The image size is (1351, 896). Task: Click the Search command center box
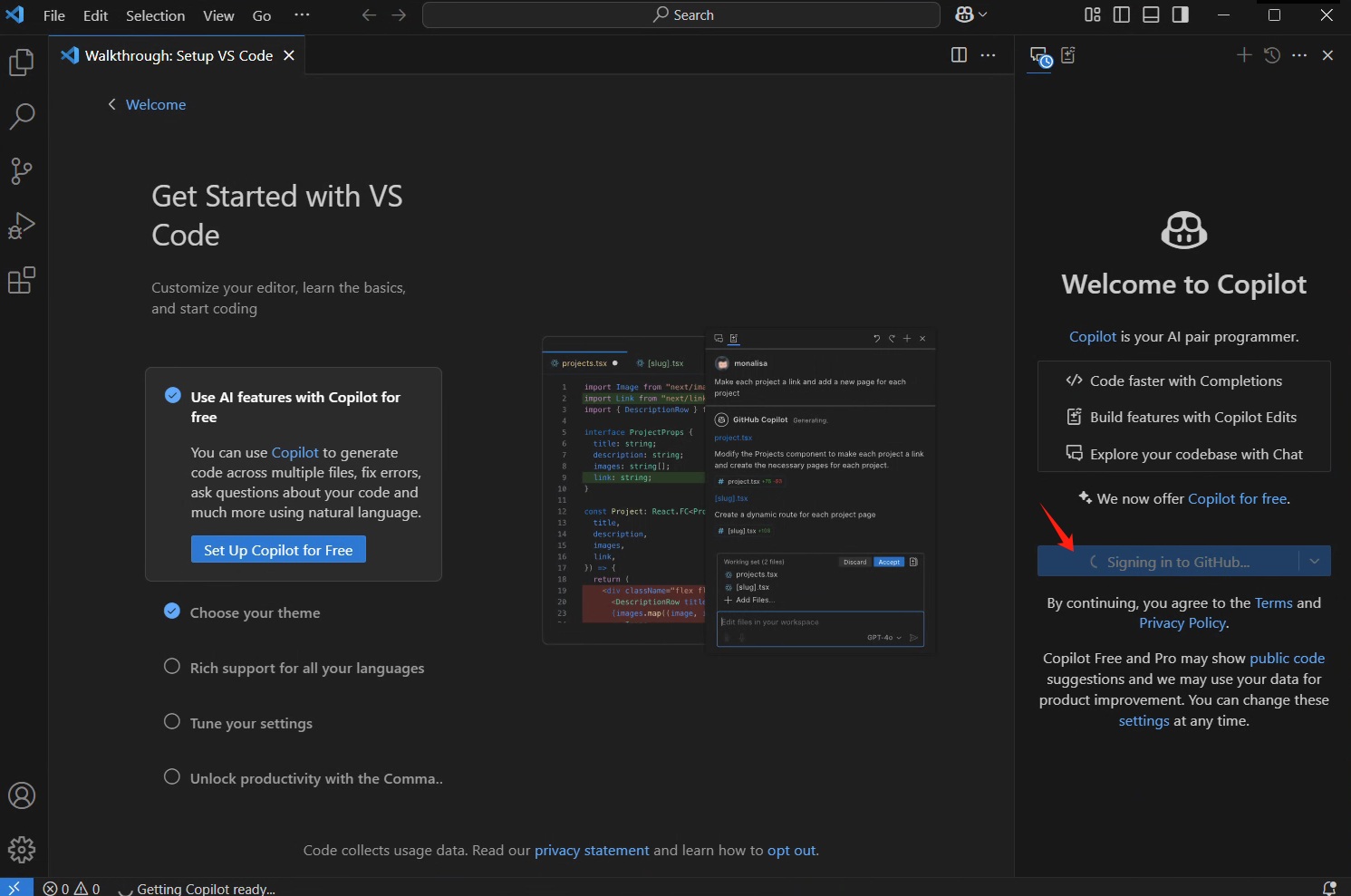pyautogui.click(x=681, y=14)
